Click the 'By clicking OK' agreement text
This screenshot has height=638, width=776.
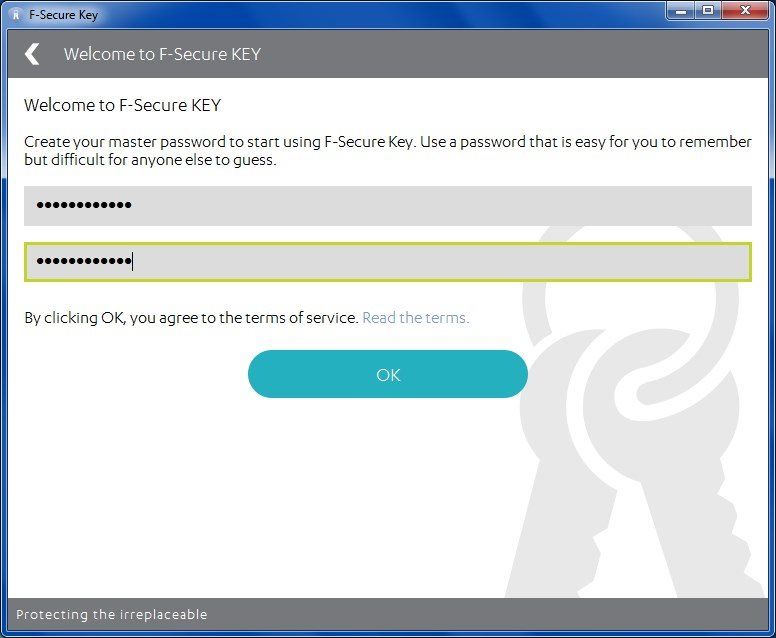pos(191,318)
